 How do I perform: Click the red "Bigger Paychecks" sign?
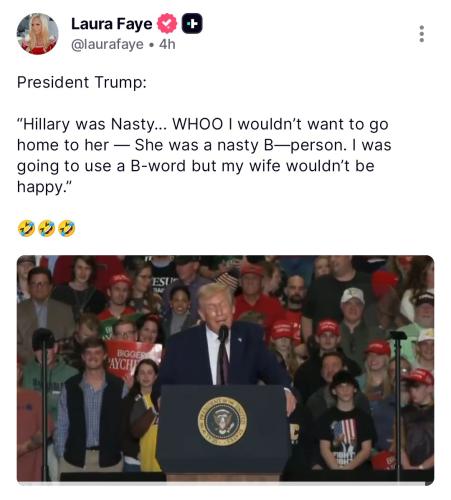click(134, 359)
